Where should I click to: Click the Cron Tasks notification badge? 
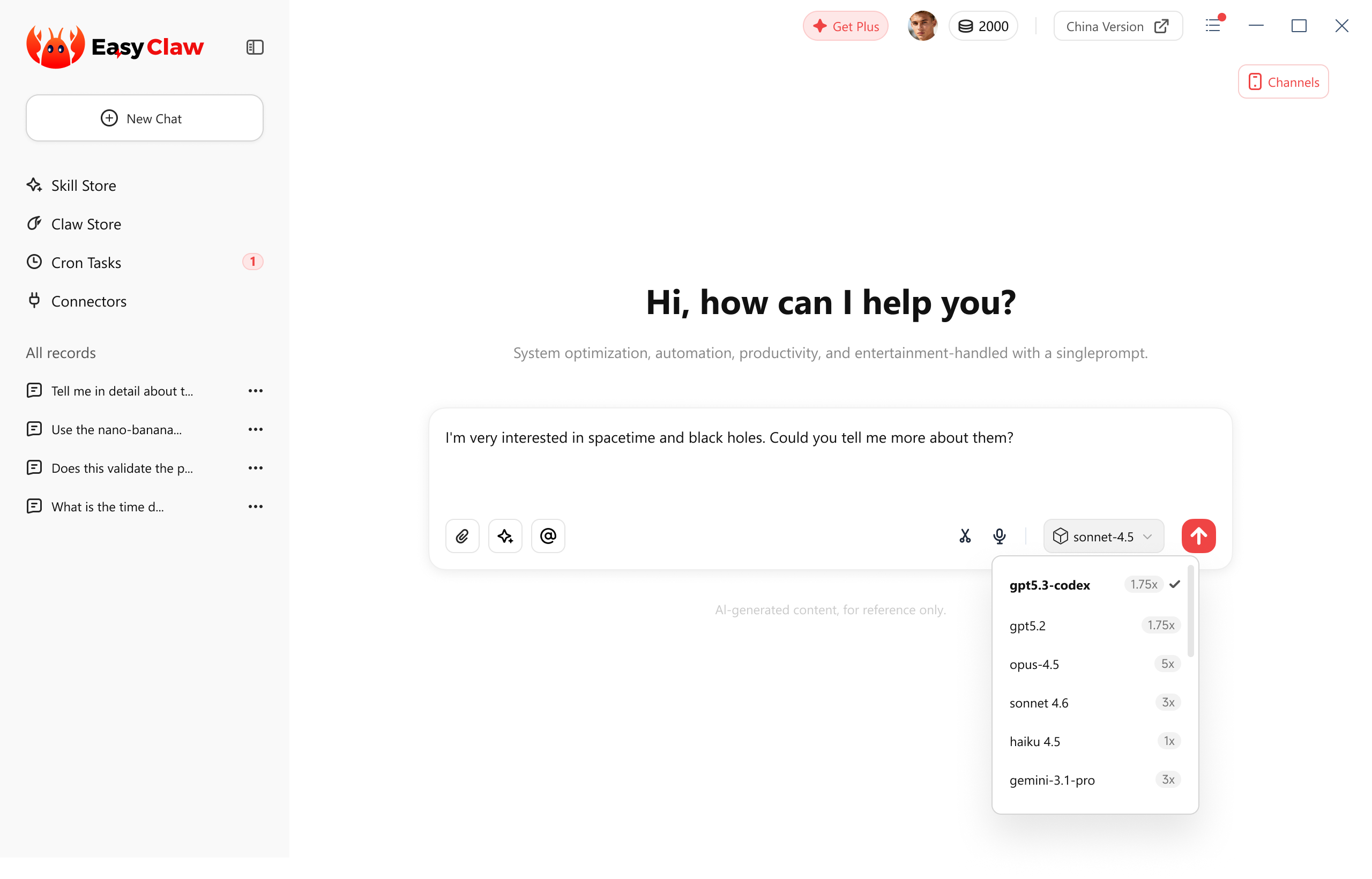pos(253,262)
